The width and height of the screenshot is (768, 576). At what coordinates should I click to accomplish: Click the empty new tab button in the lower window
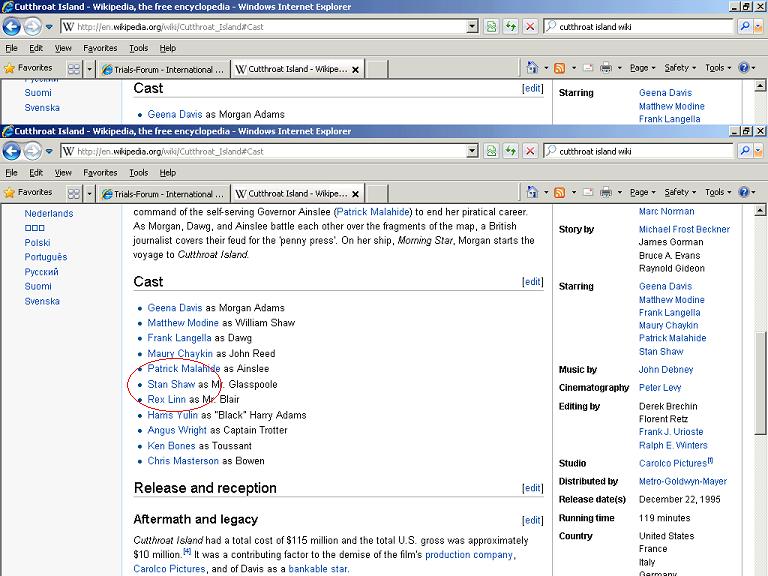(377, 194)
